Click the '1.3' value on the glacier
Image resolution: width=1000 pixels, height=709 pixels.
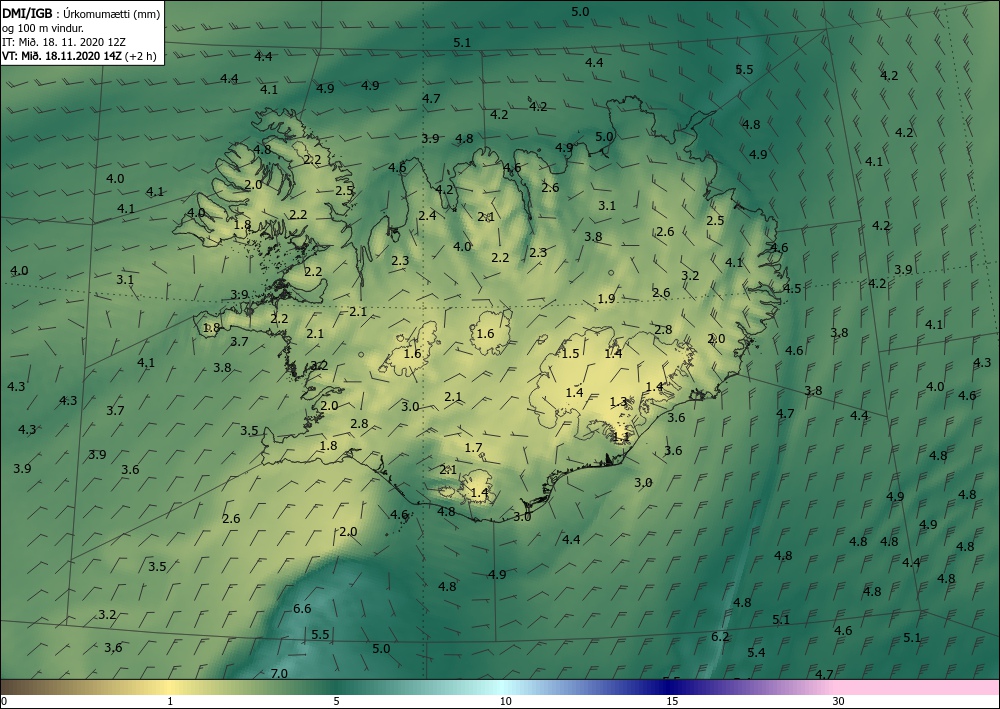click(x=619, y=402)
